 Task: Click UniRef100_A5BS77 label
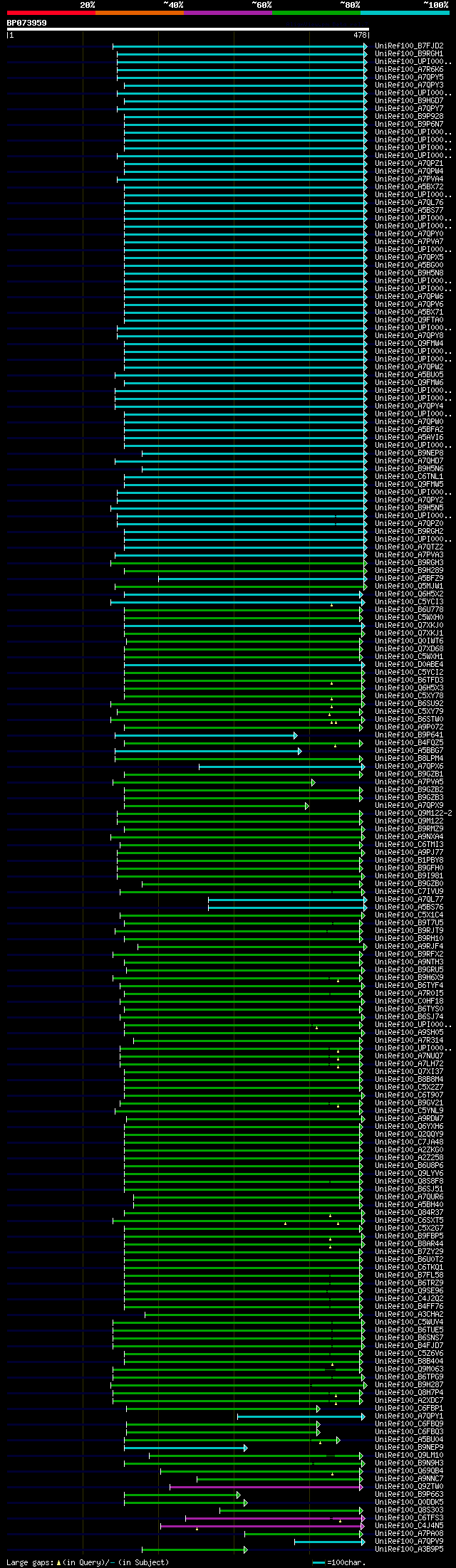(409, 211)
